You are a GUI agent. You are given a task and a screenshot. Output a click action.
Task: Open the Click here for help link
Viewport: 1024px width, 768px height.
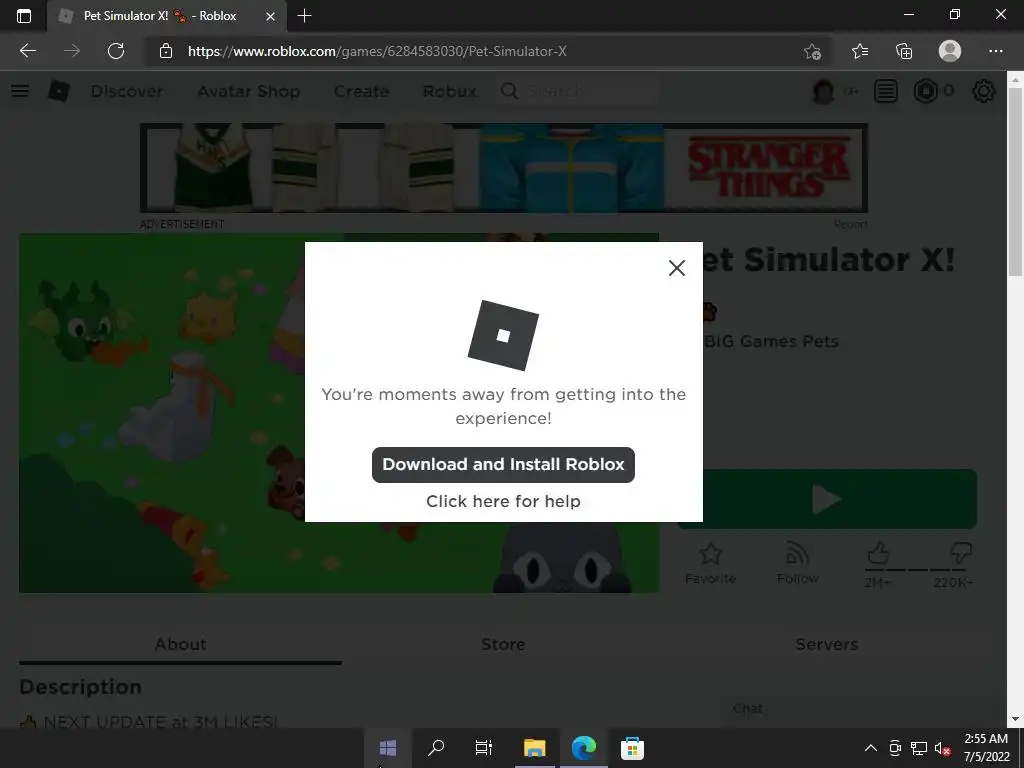pyautogui.click(x=503, y=501)
